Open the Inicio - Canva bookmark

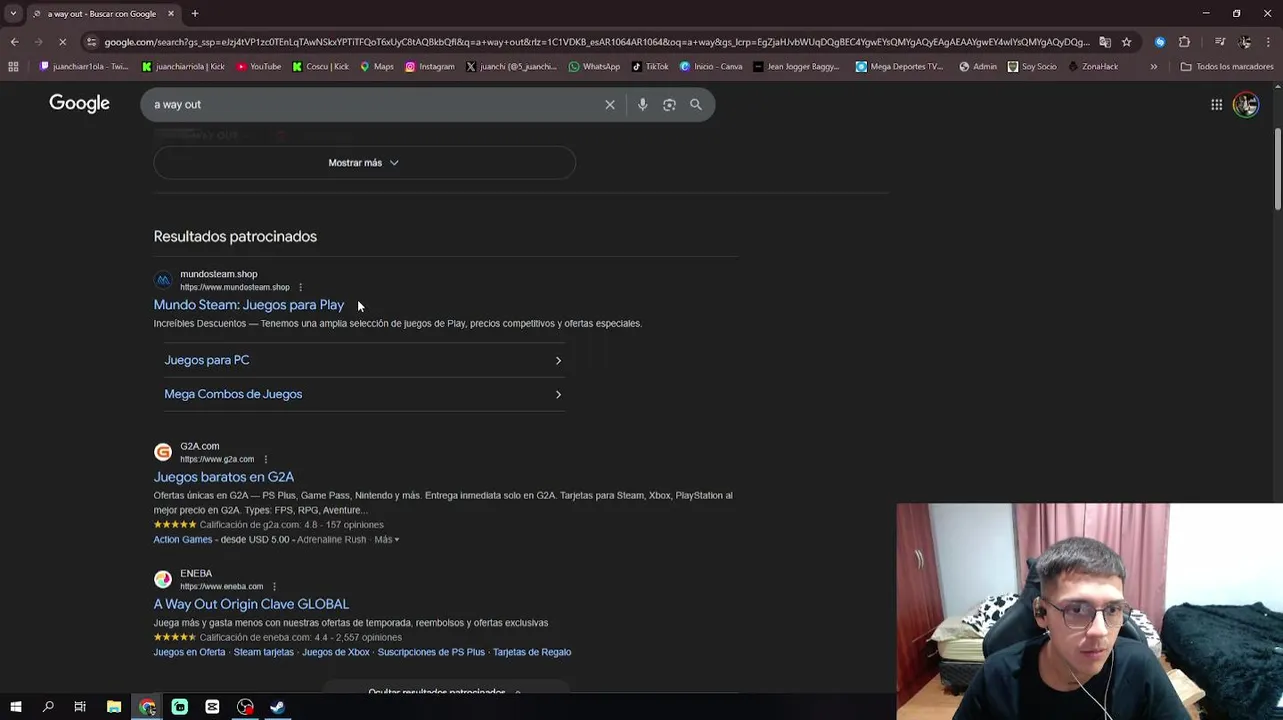point(711,66)
